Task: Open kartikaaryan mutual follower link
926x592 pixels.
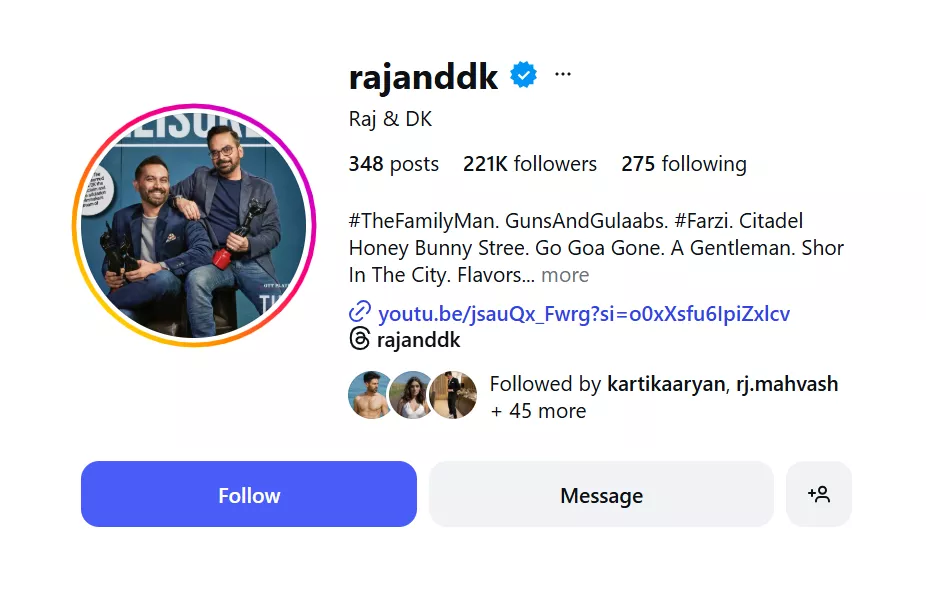Action: (666, 384)
